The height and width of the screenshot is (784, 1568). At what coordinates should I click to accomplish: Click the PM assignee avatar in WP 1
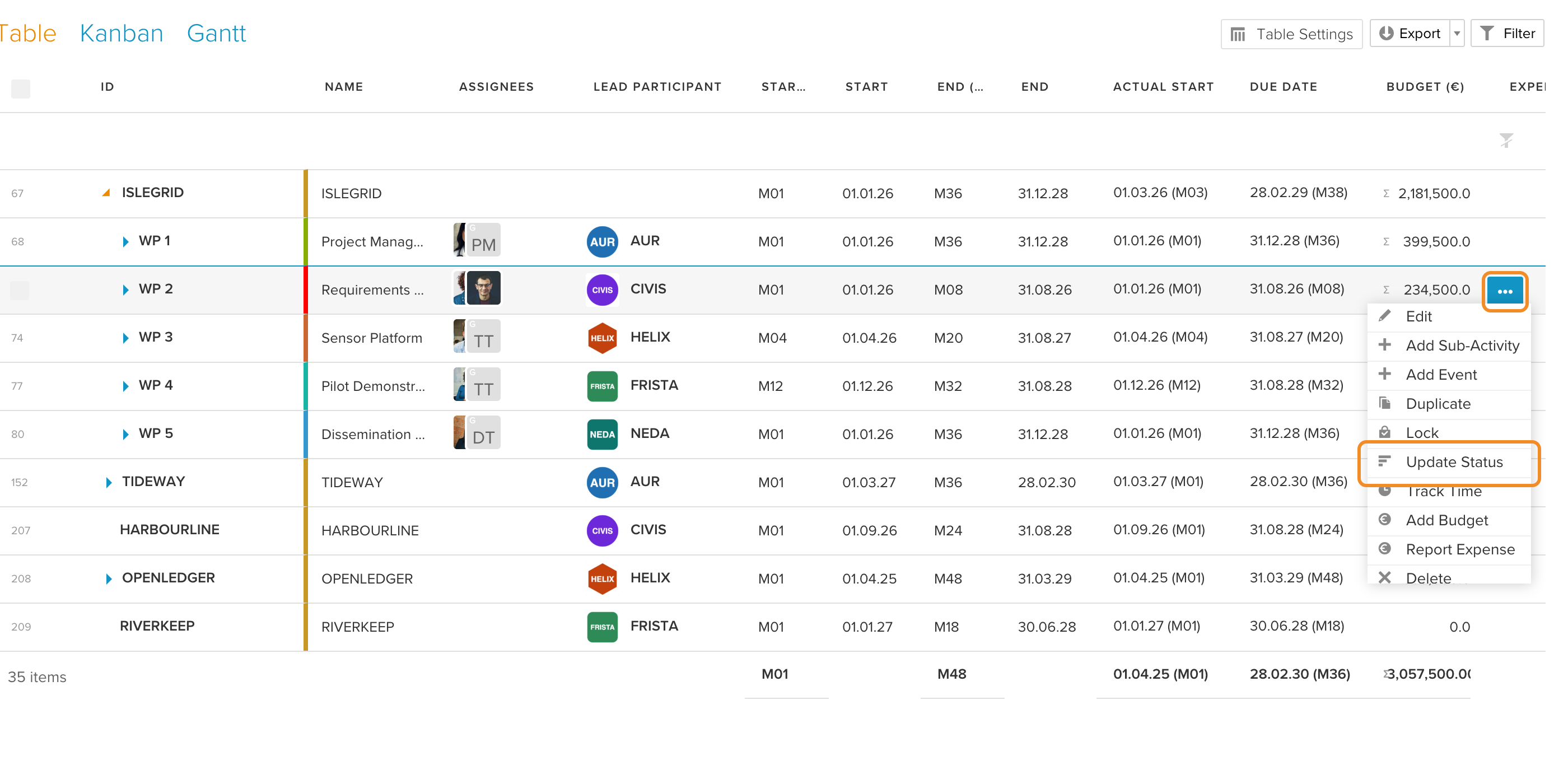[483, 240]
